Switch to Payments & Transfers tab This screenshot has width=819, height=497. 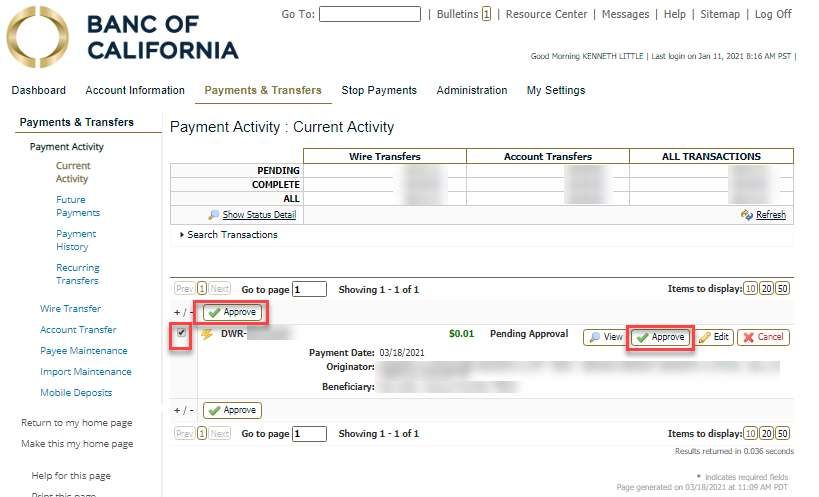(x=263, y=90)
